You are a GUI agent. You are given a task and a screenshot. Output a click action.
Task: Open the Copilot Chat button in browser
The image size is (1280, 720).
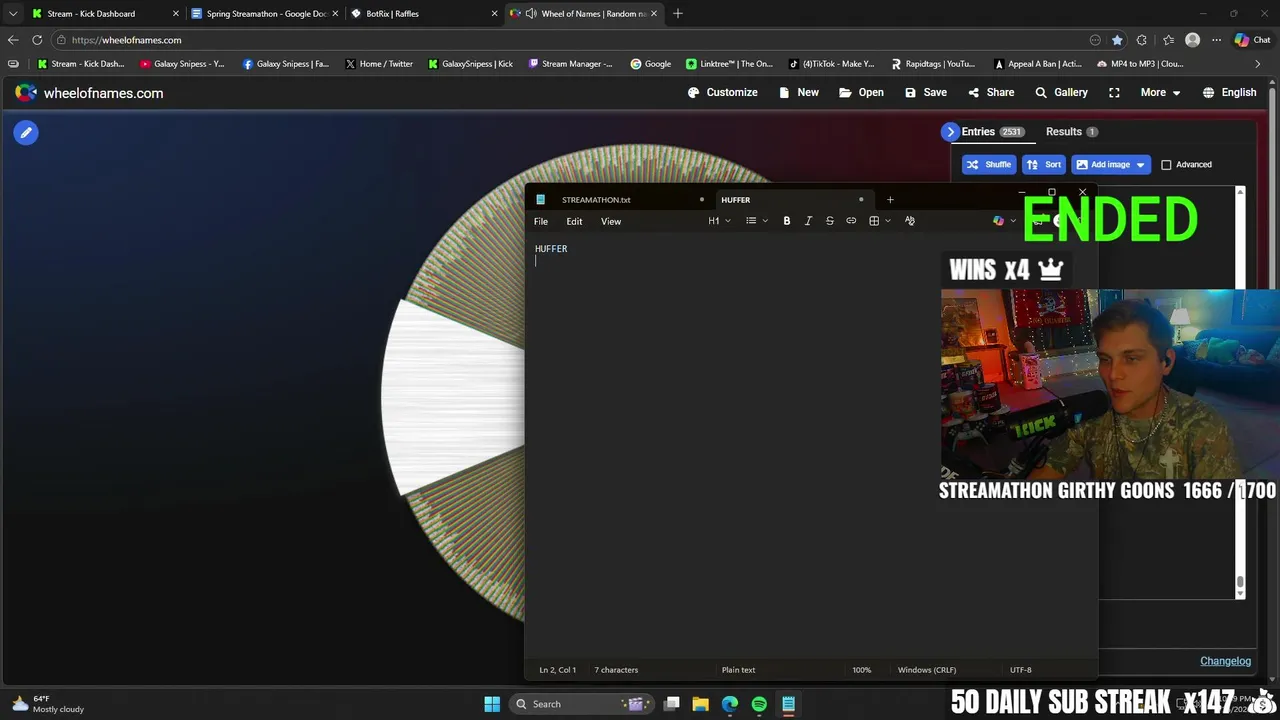coord(1253,40)
